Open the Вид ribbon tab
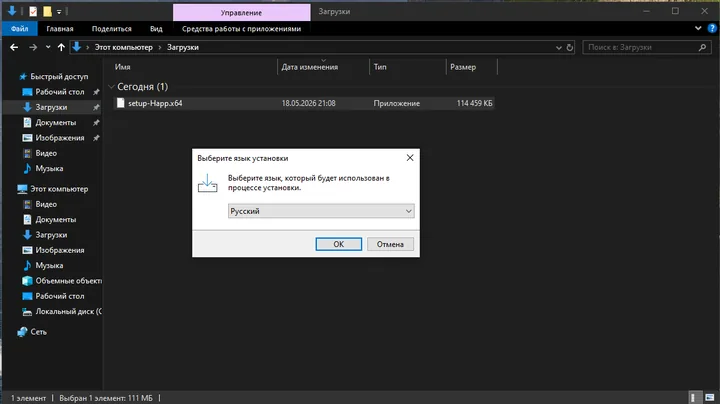Viewport: 720px width, 404px height. coord(156,28)
